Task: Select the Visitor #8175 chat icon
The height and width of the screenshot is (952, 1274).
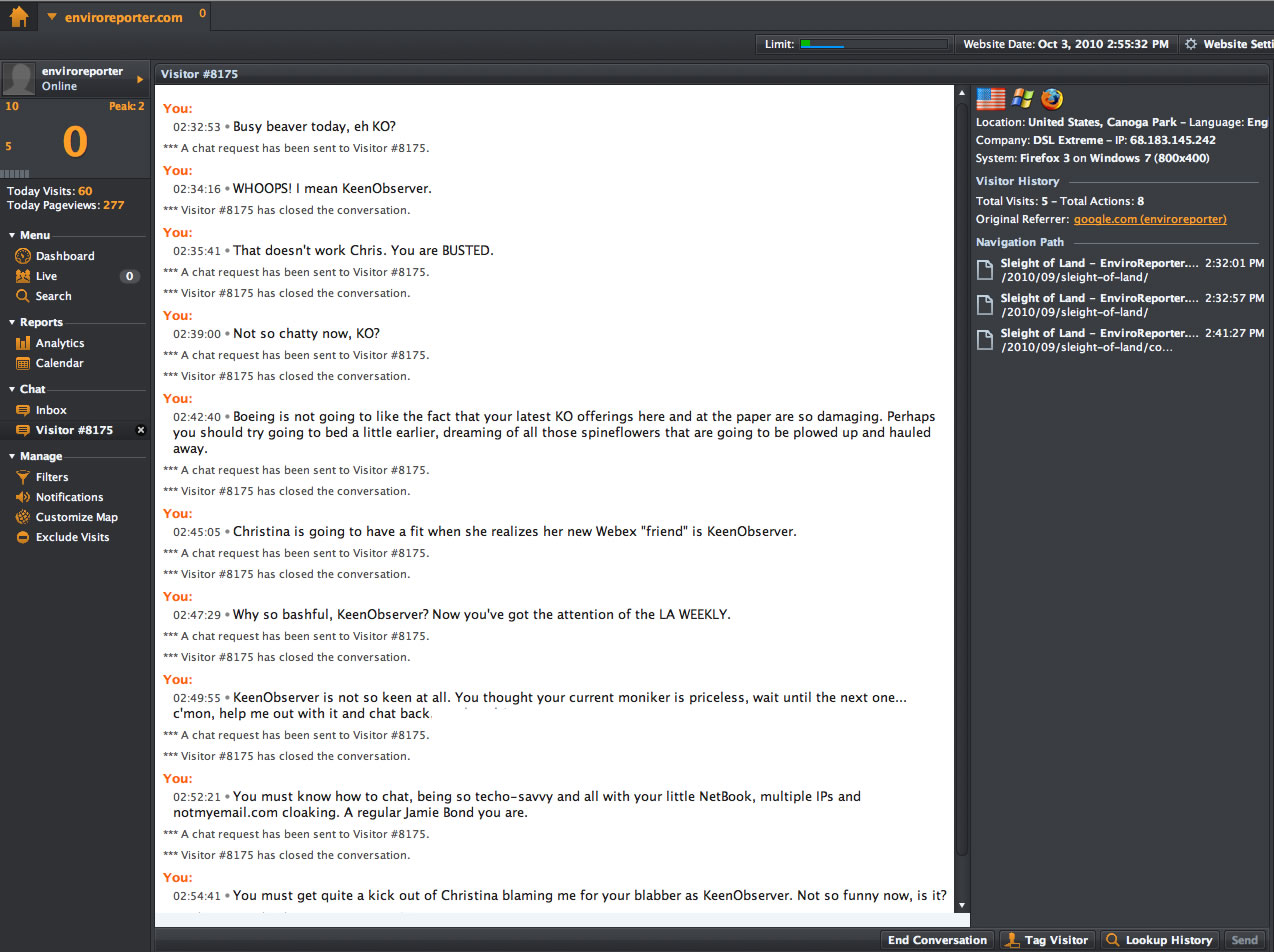Action: tap(23, 430)
